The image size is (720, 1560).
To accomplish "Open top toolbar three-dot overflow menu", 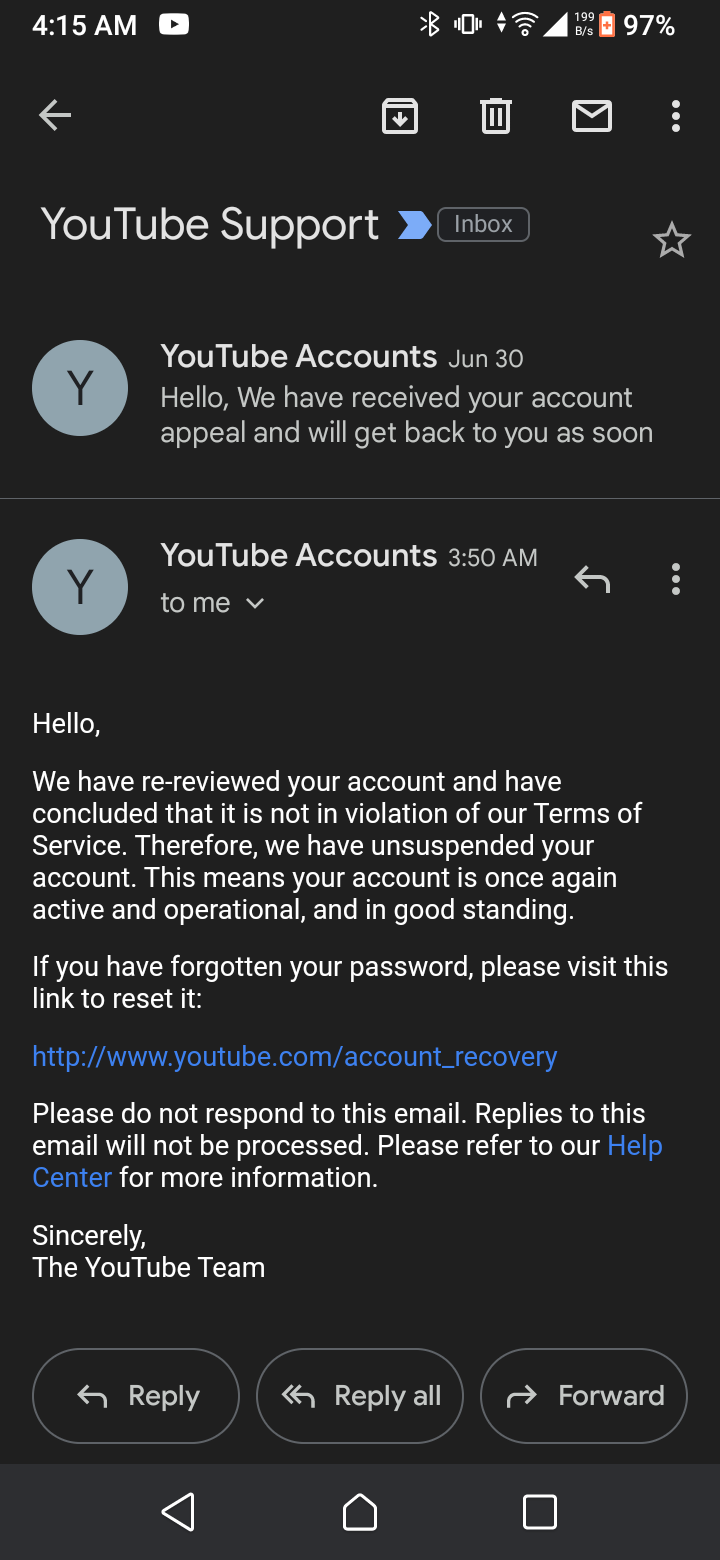I will tap(676, 116).
